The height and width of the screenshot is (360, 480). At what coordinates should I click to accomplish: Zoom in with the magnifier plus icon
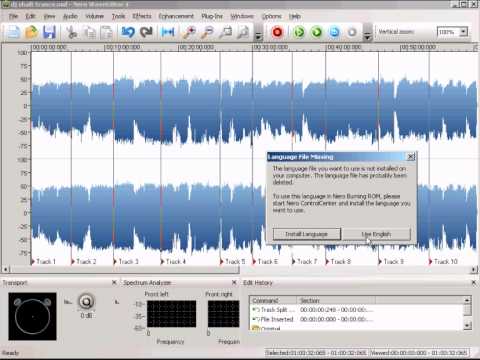[189, 32]
